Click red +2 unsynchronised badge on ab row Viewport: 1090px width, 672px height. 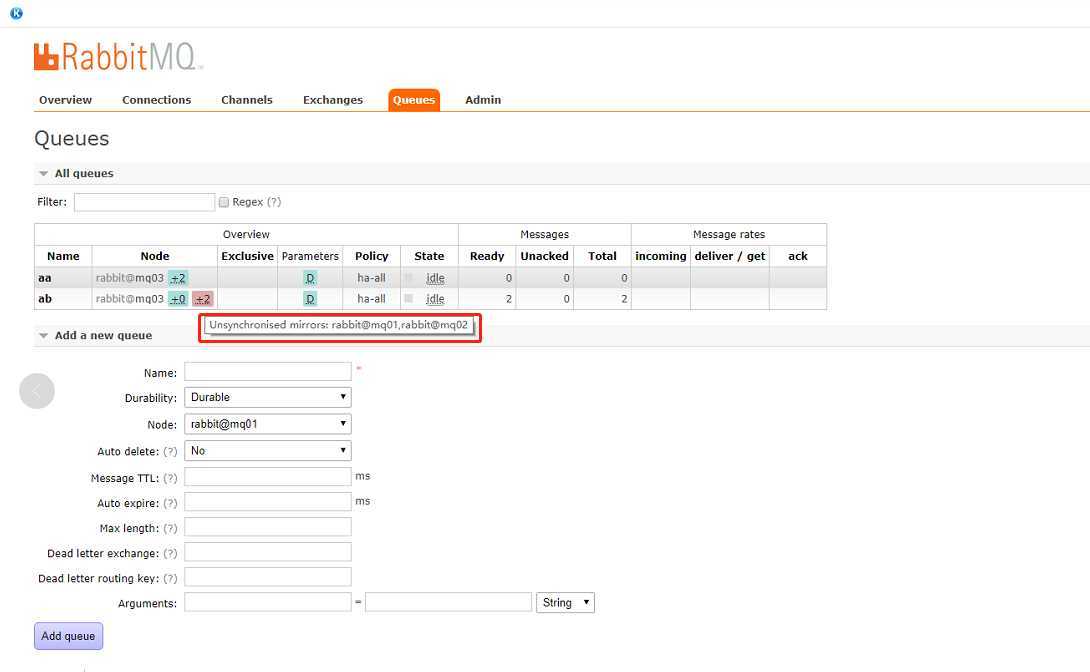coord(202,299)
